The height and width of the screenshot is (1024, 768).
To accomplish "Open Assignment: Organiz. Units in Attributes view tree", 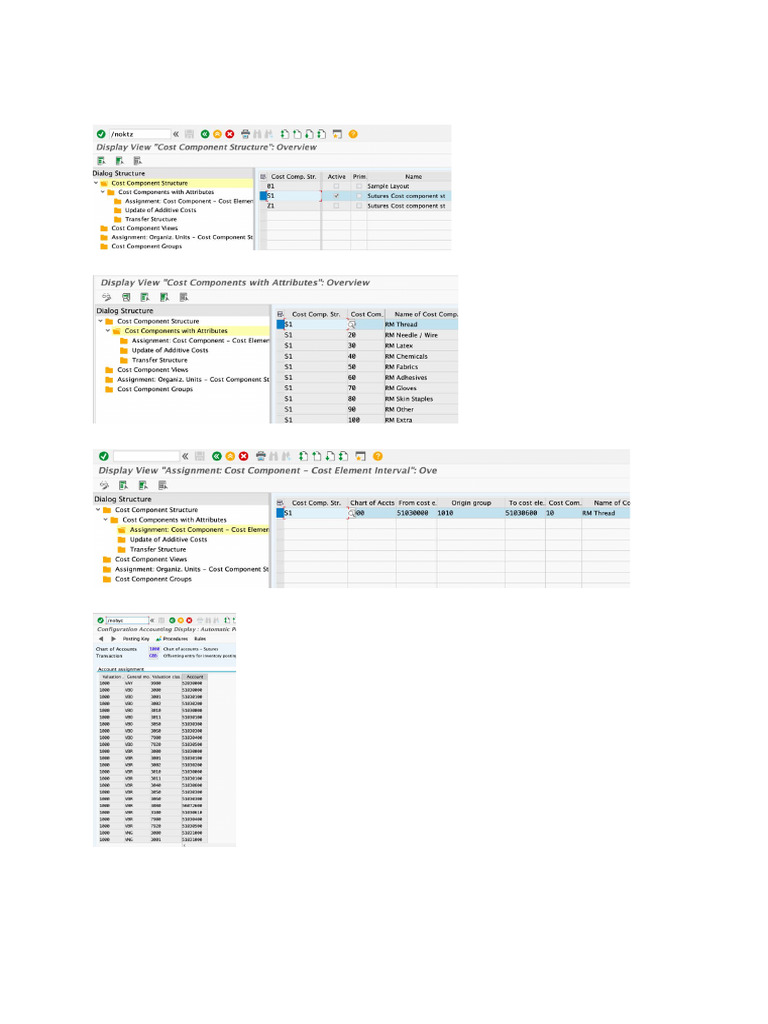I will click(x=193, y=379).
